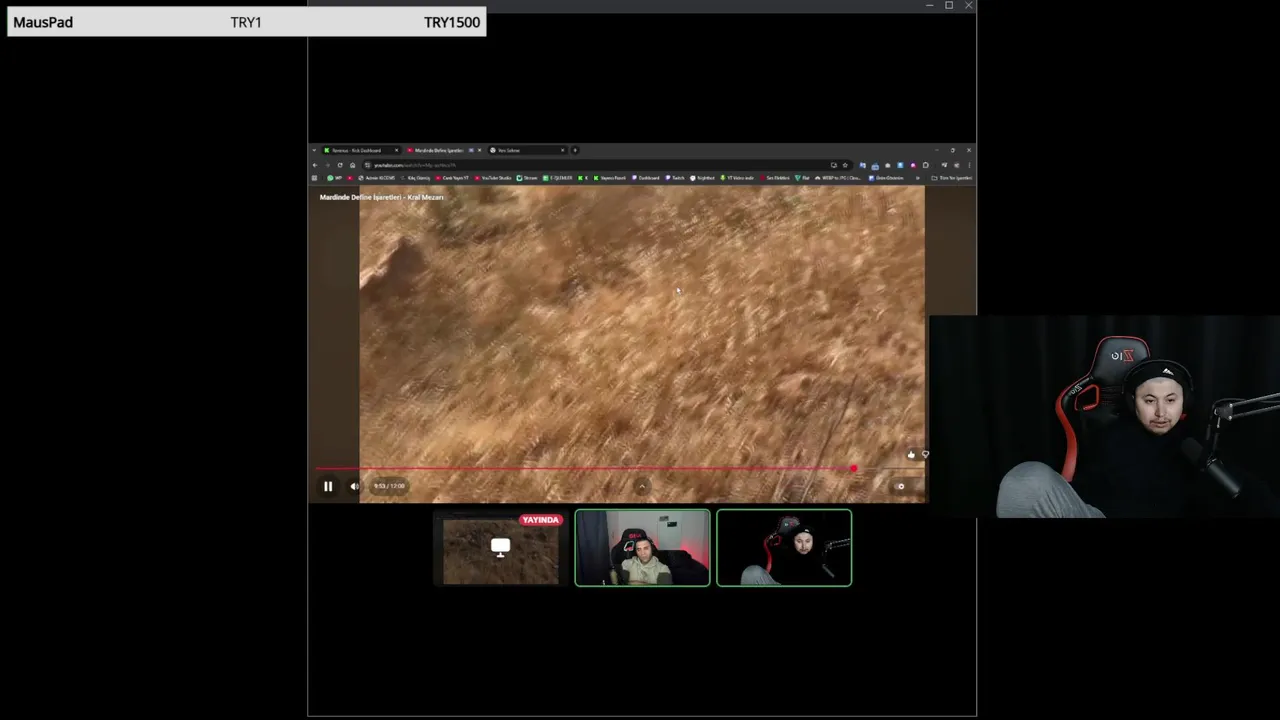Go back in the browser

(x=315, y=165)
